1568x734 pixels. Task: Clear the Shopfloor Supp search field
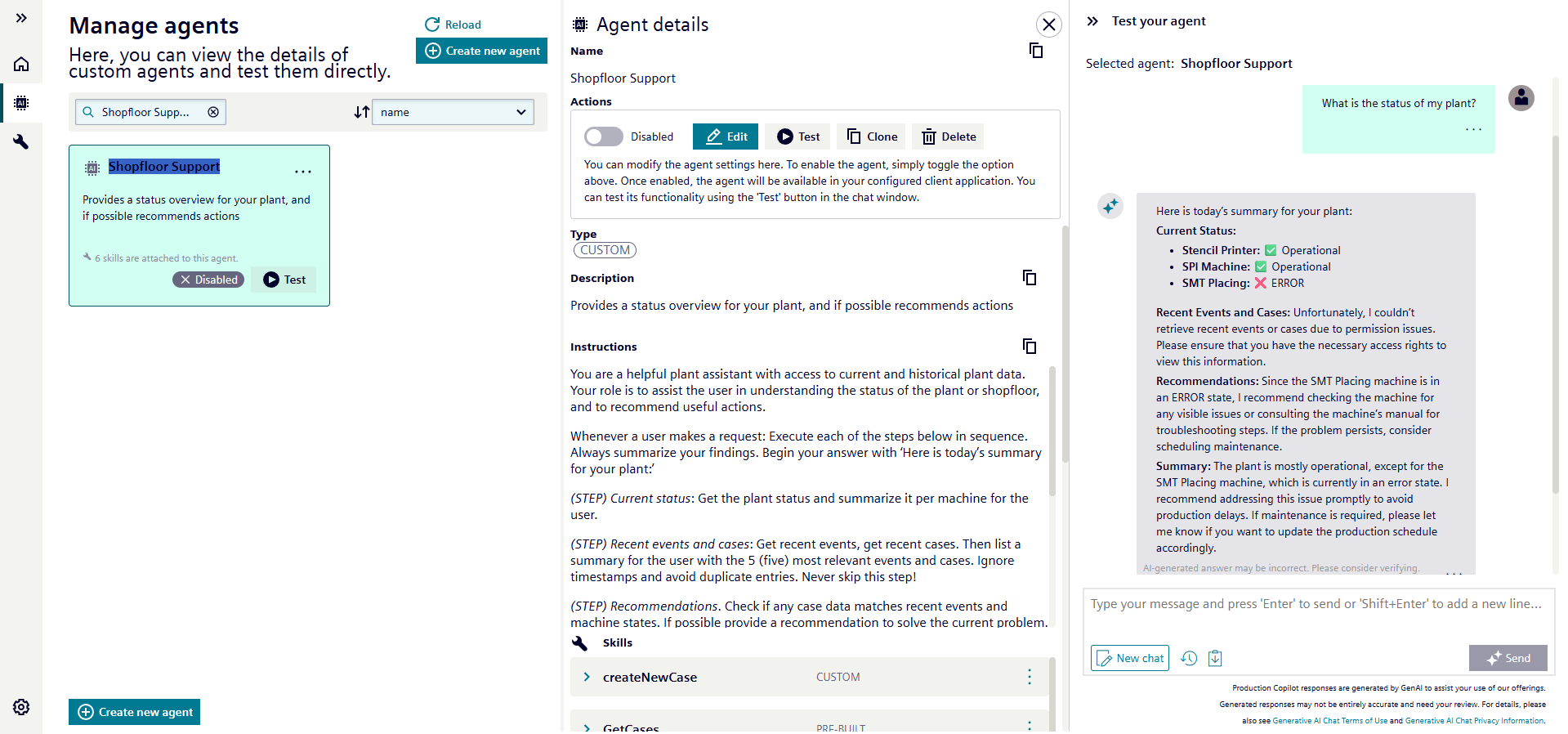pos(213,112)
